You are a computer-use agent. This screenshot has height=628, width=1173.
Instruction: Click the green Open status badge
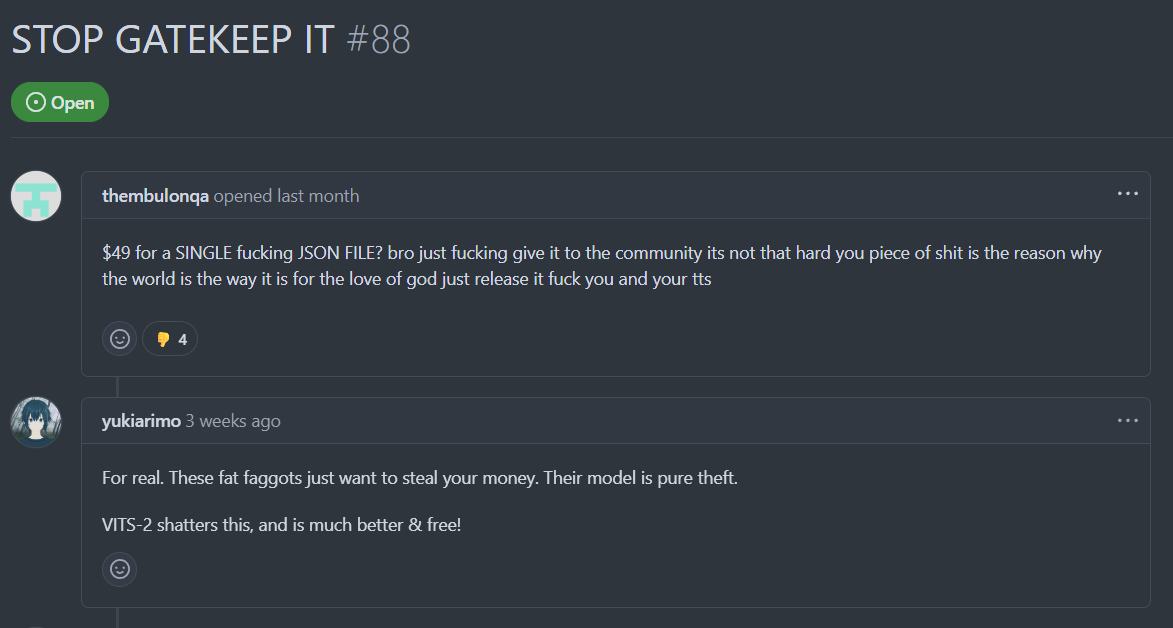click(60, 103)
